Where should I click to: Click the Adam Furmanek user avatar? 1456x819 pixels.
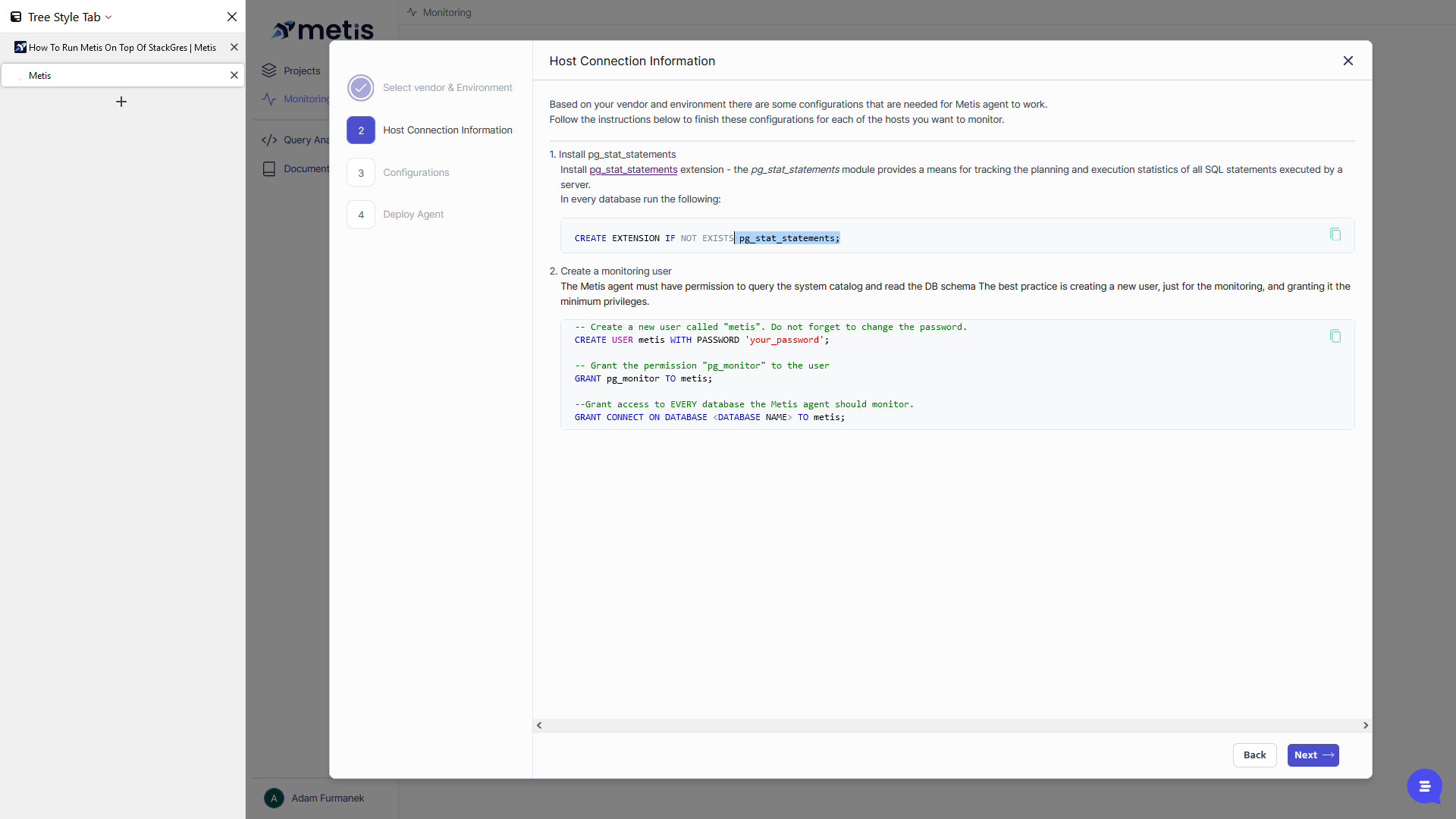[274, 798]
